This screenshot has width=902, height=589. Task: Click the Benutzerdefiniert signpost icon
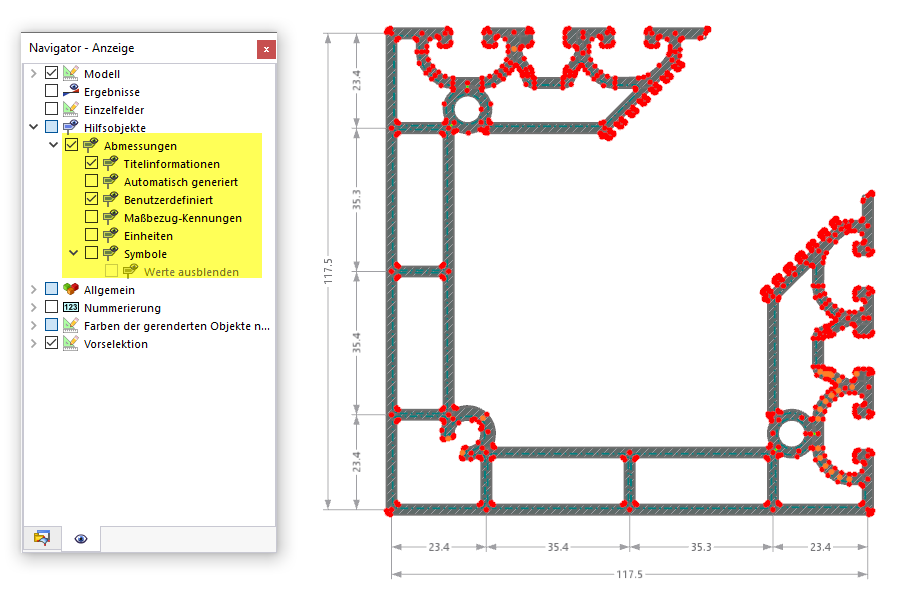[x=110, y=199]
